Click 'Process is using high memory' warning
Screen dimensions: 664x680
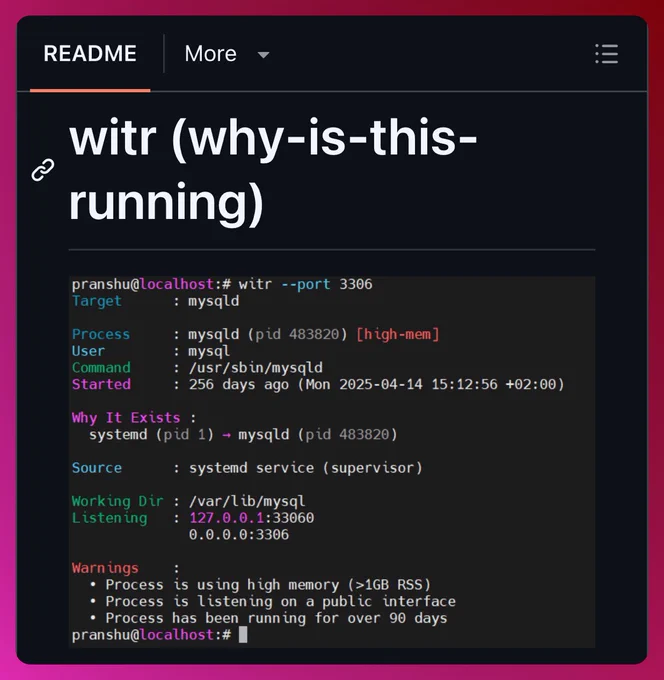[268, 585]
